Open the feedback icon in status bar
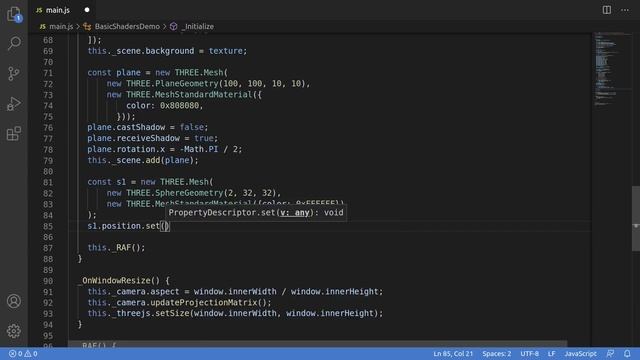This screenshot has height=360, width=640. coord(610,354)
